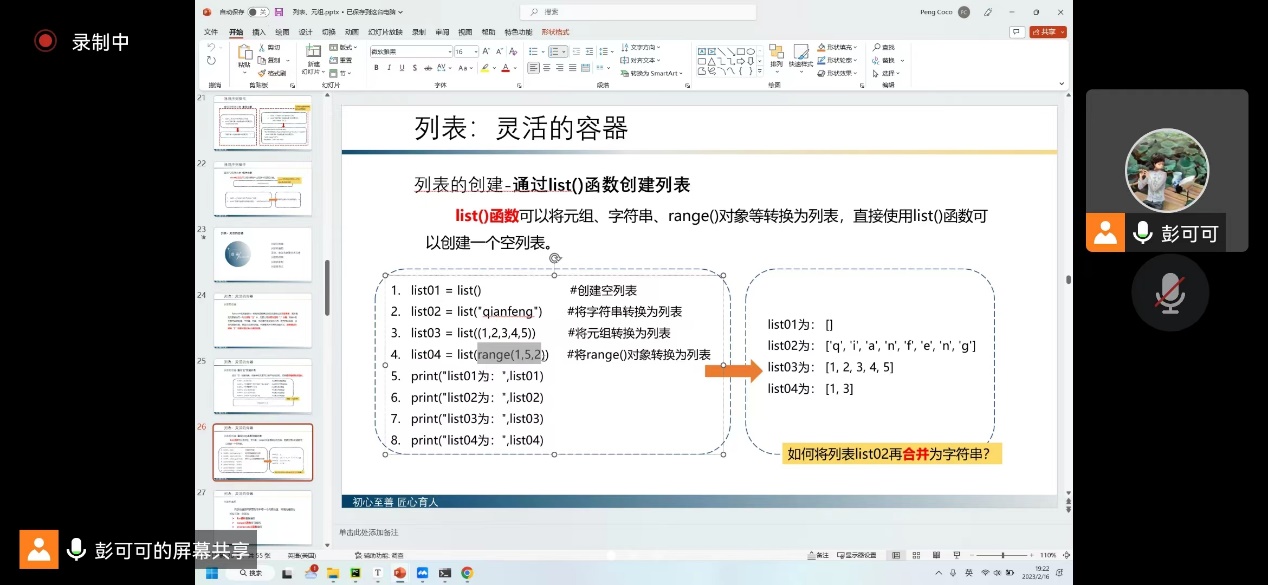Screen dimensions: 1268x585
Task: Unmute the microphone in the meeting panel
Action: pyautogui.click(x=1169, y=292)
